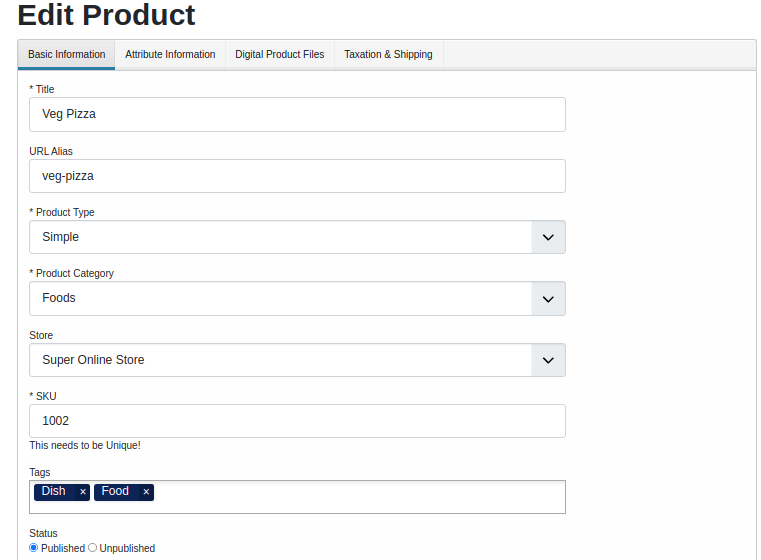761x560 pixels.
Task: Click the Dish tag label
Action: tap(54, 492)
